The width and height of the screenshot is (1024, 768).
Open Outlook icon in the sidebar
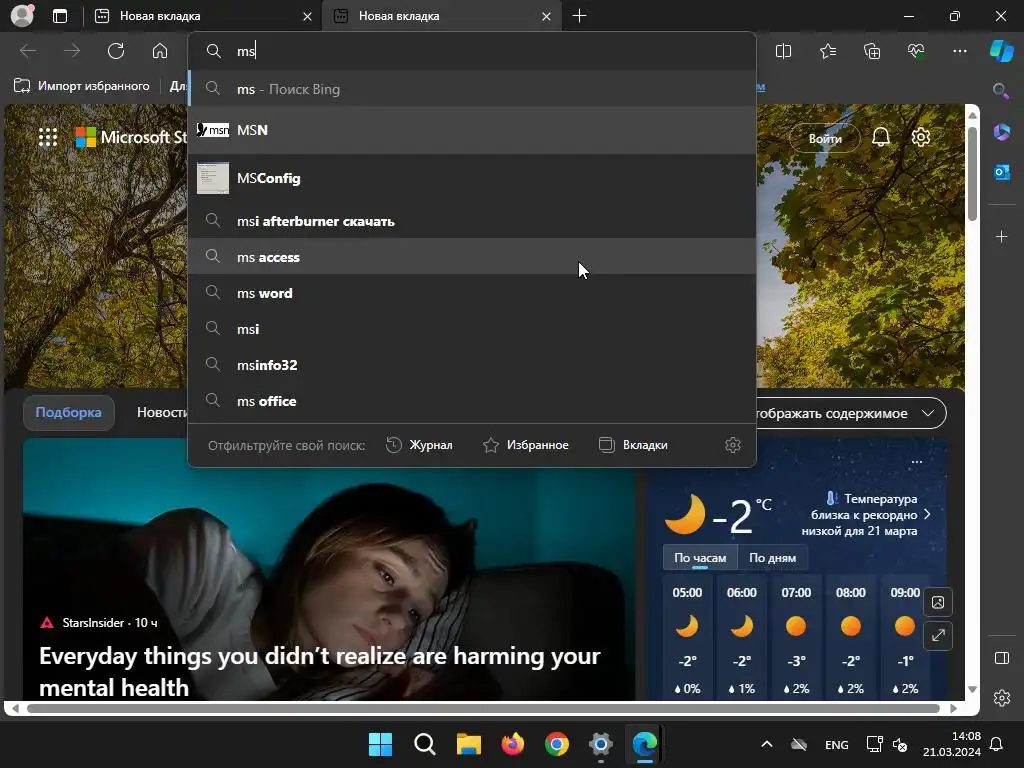coord(1002,172)
